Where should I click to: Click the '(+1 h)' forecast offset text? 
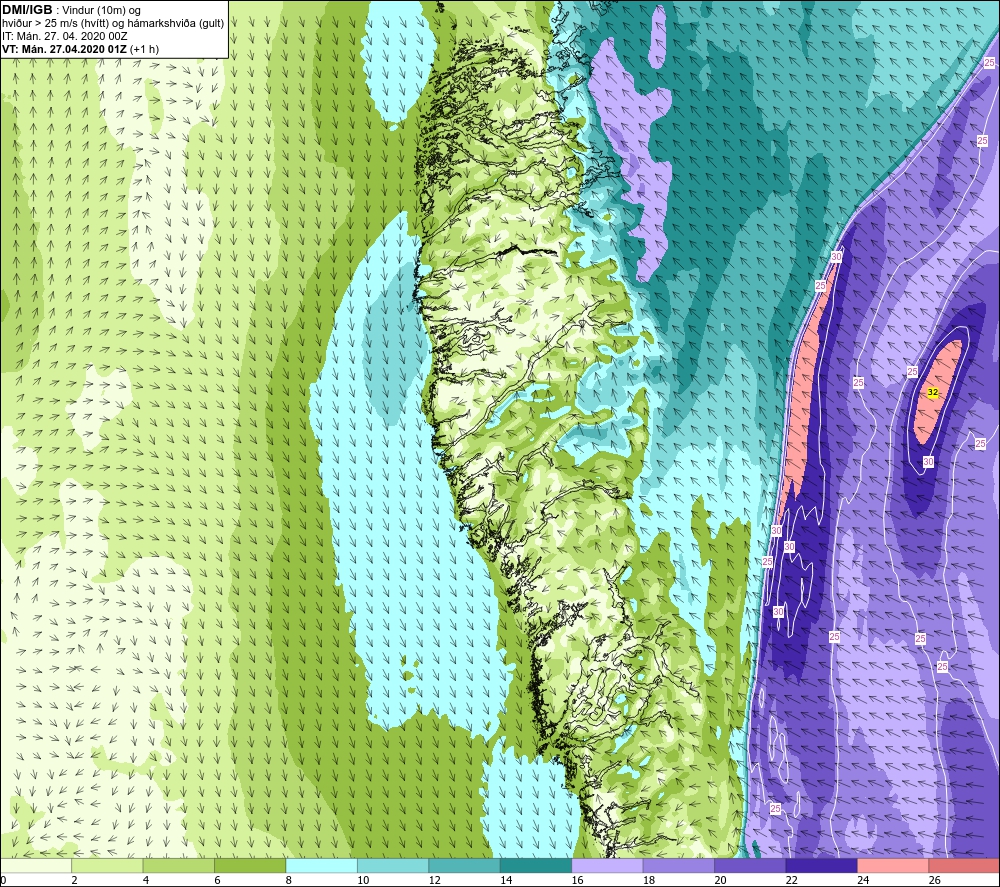(x=145, y=49)
